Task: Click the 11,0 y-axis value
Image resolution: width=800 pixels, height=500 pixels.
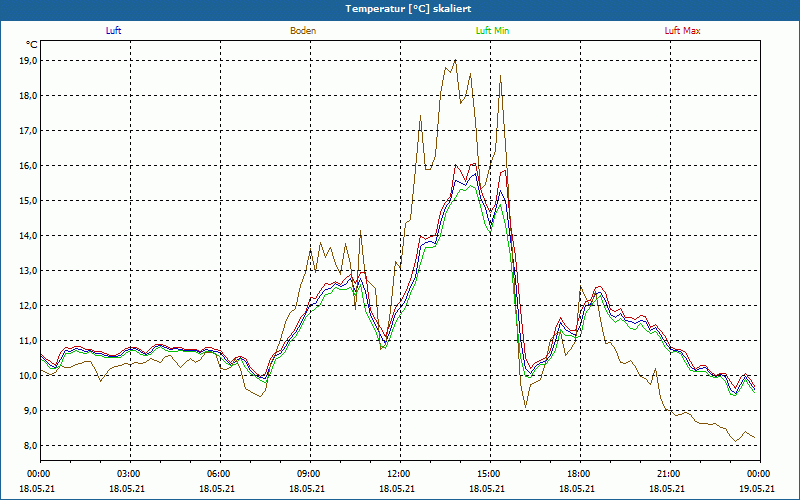Action: [29, 341]
